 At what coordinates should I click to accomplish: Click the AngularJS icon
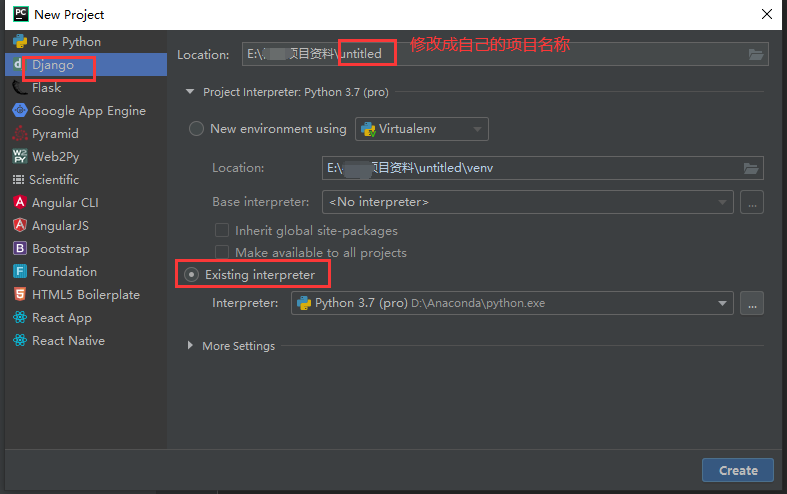(20, 225)
